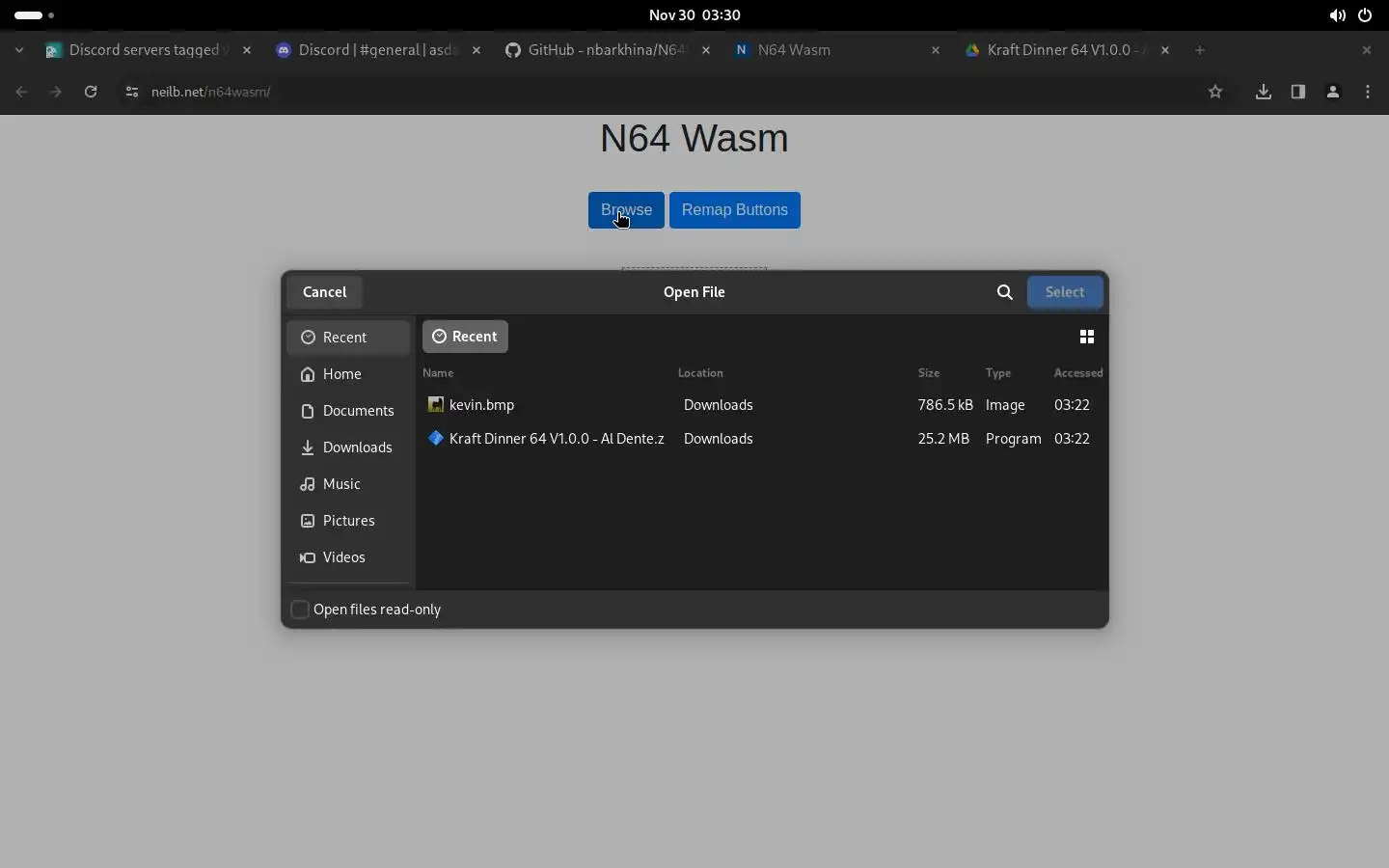Image resolution: width=1389 pixels, height=868 pixels.
Task: Sort files by Type column
Action: point(998,373)
